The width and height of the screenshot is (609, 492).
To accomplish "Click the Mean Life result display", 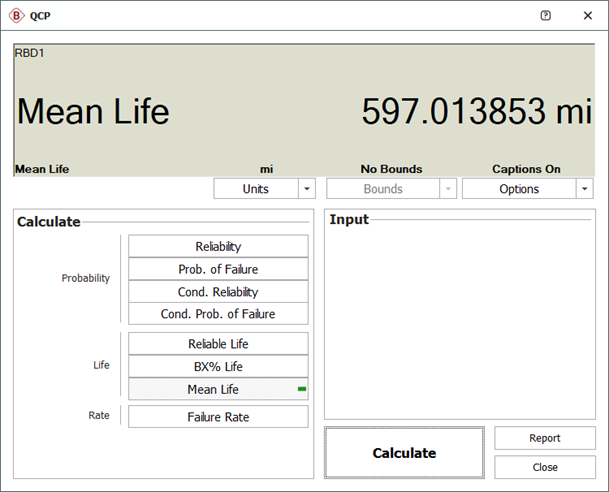I will click(303, 111).
